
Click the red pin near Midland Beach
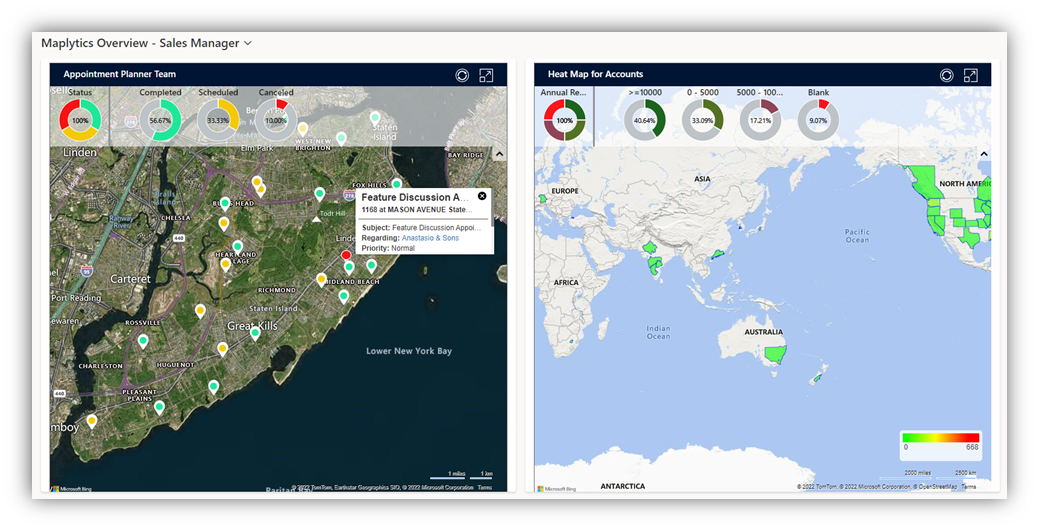tap(346, 256)
